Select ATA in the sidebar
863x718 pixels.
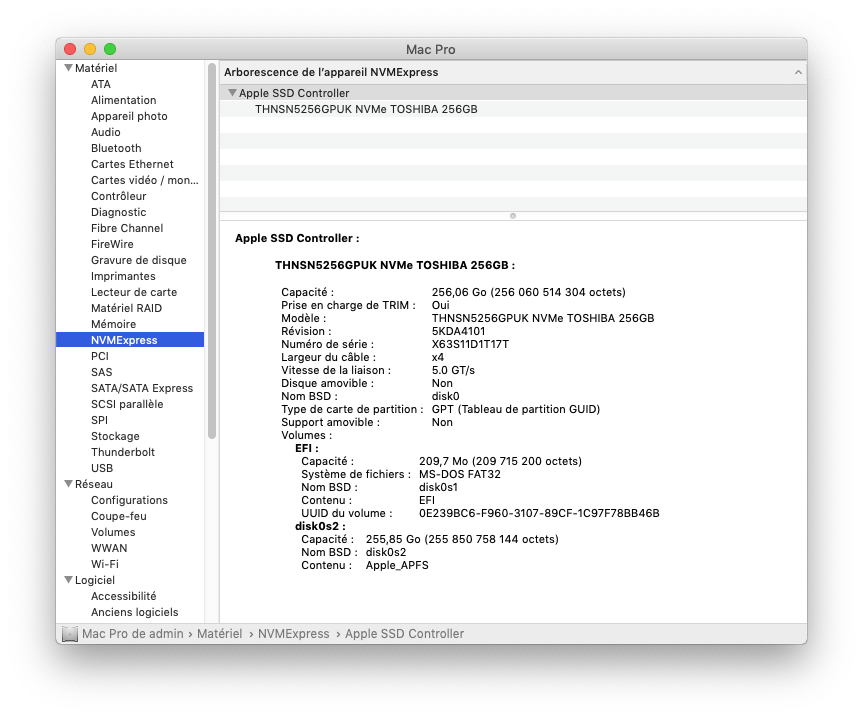pyautogui.click(x=101, y=84)
